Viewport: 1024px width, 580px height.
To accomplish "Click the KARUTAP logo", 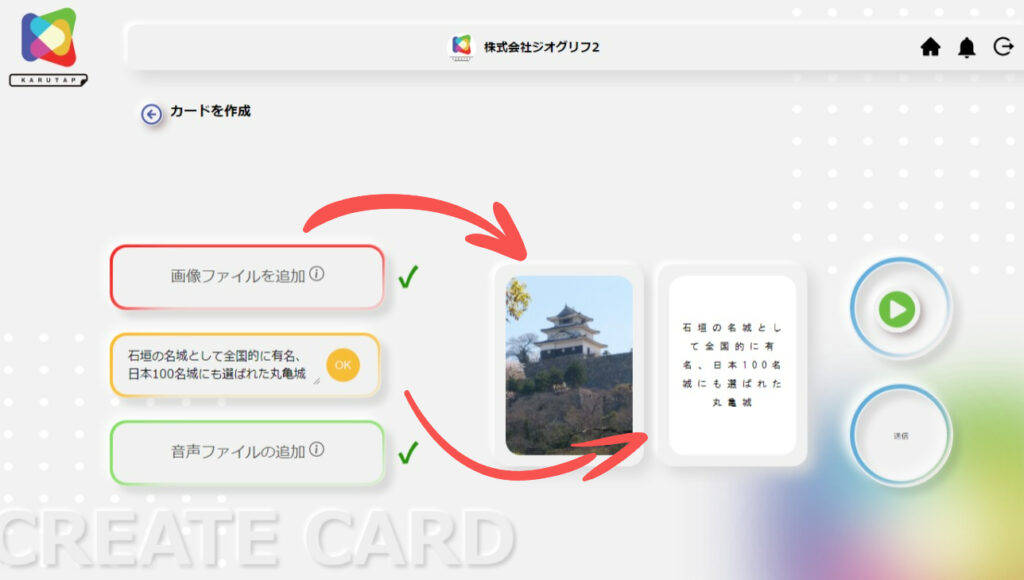I will click(48, 47).
